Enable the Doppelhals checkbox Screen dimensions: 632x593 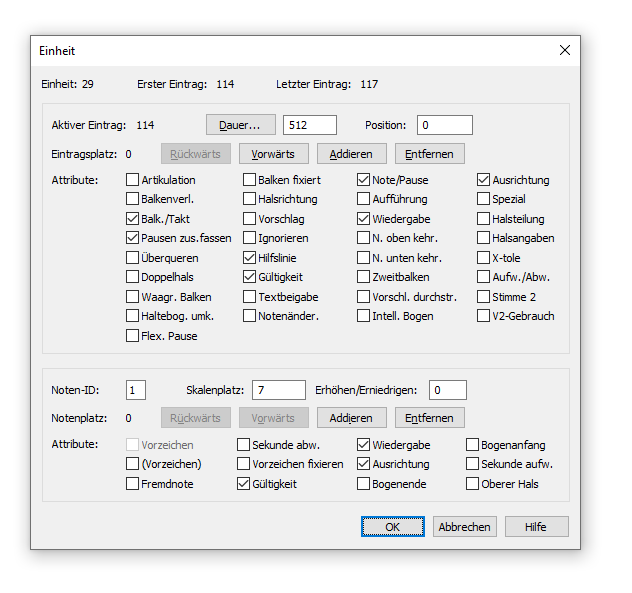click(x=132, y=277)
